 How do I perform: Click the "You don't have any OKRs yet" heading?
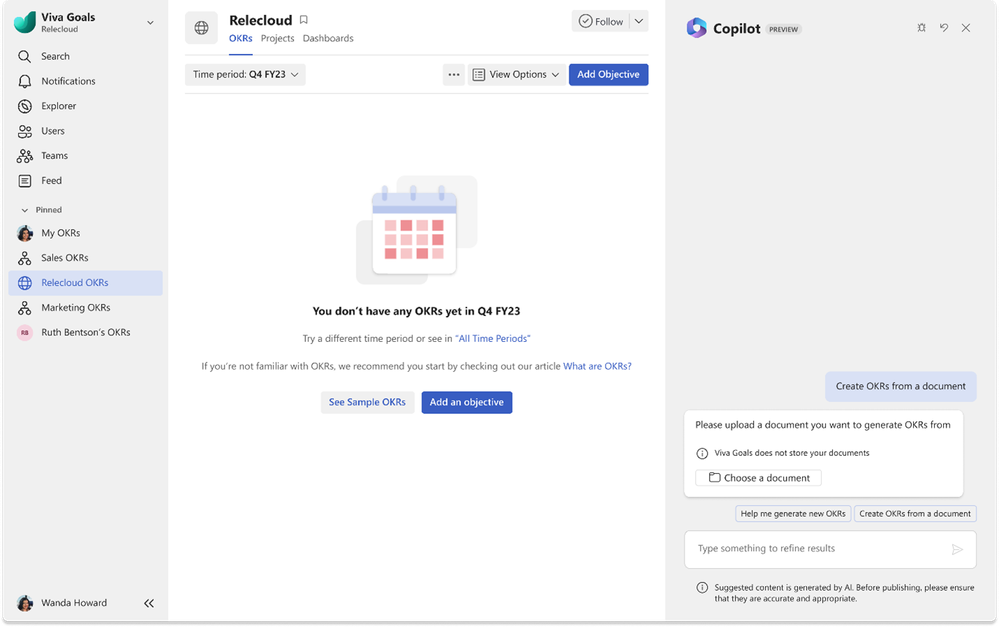tap(416, 311)
